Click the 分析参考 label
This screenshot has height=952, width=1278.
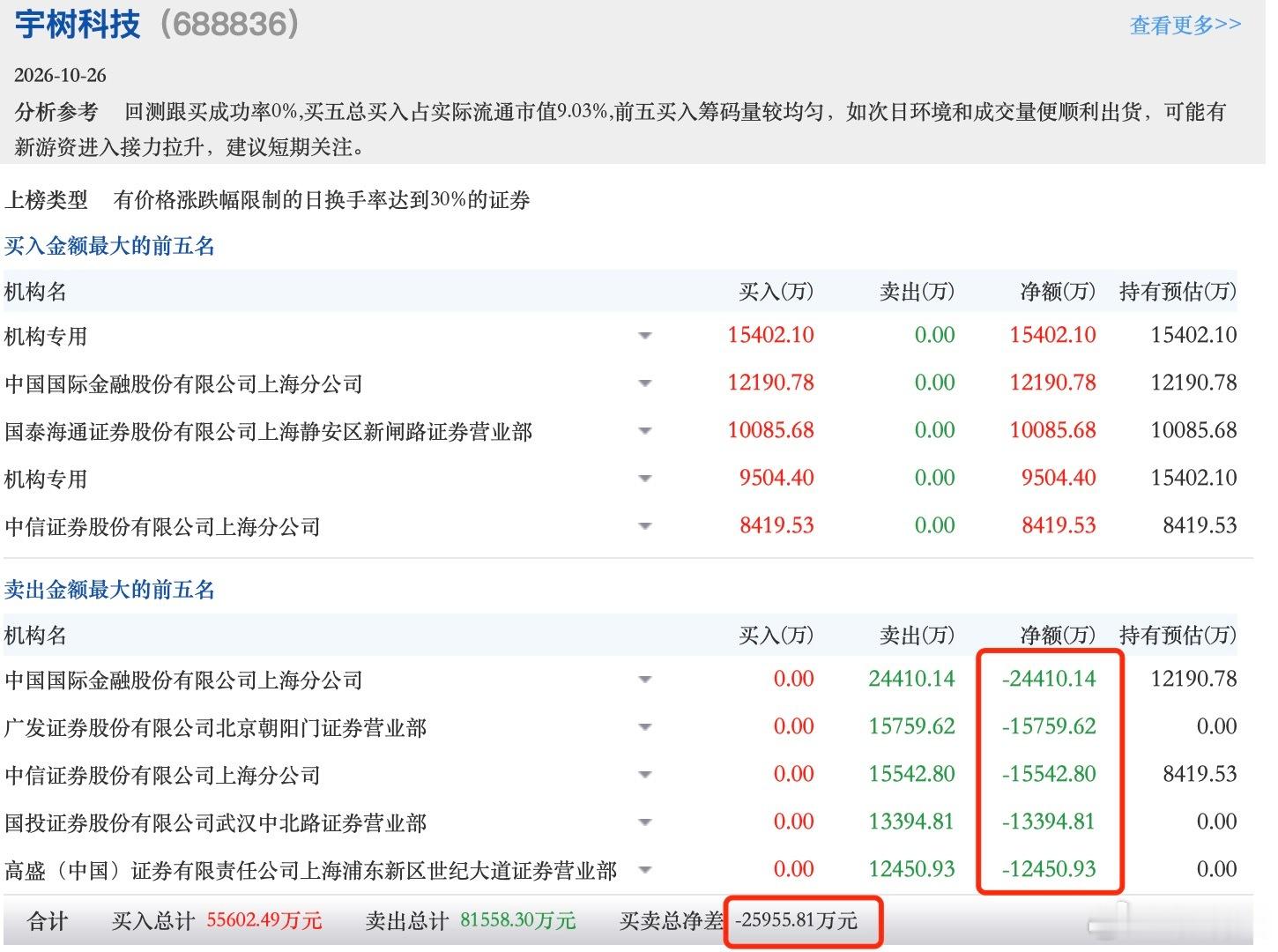pyautogui.click(x=56, y=112)
